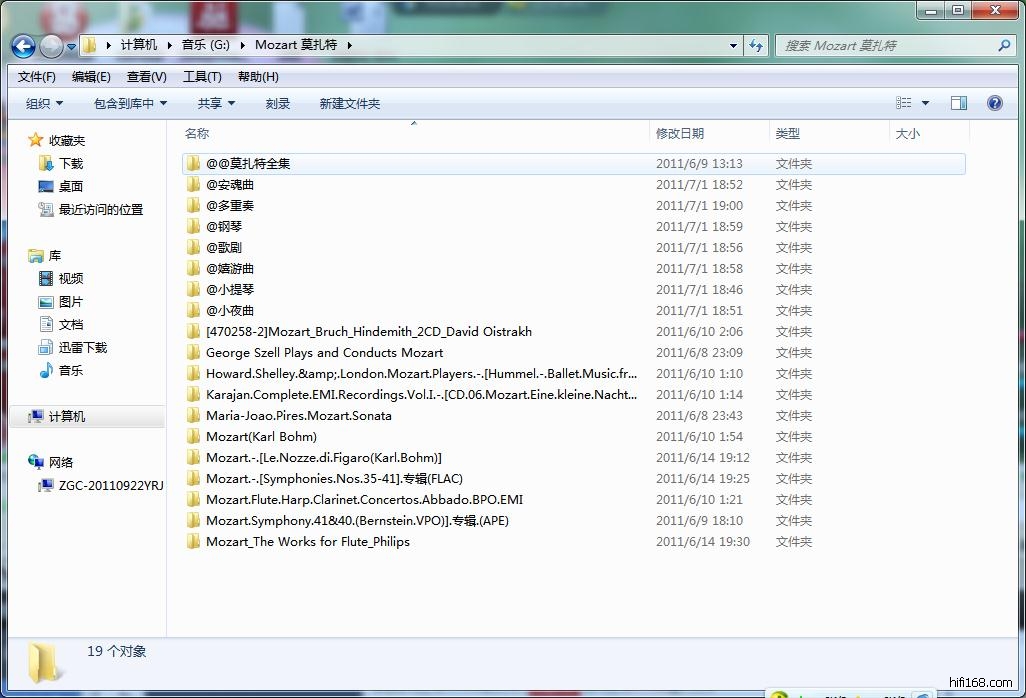
Task: Select 视频 library in sidebar
Action: pyautogui.click(x=70, y=278)
